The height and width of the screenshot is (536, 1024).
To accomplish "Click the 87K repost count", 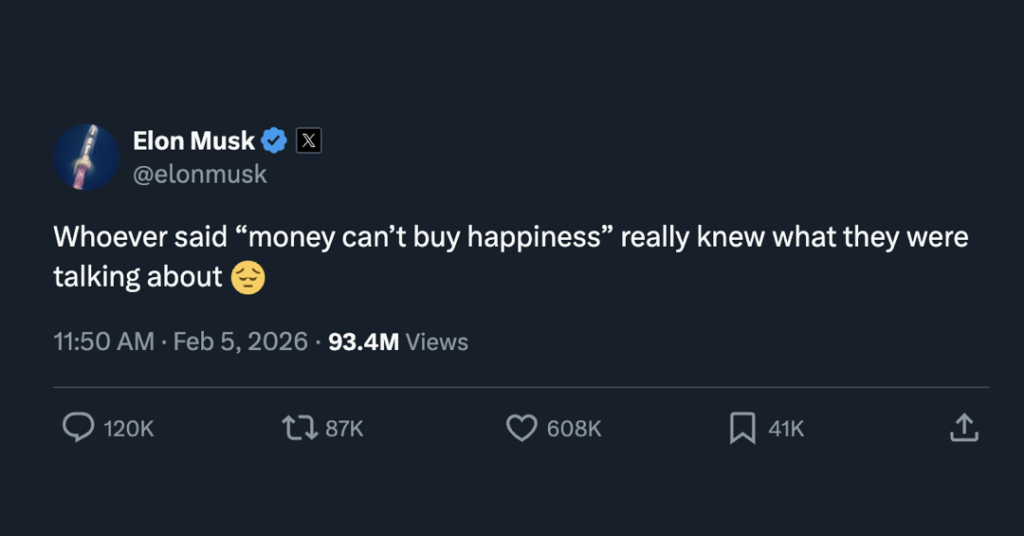I will [x=345, y=429].
